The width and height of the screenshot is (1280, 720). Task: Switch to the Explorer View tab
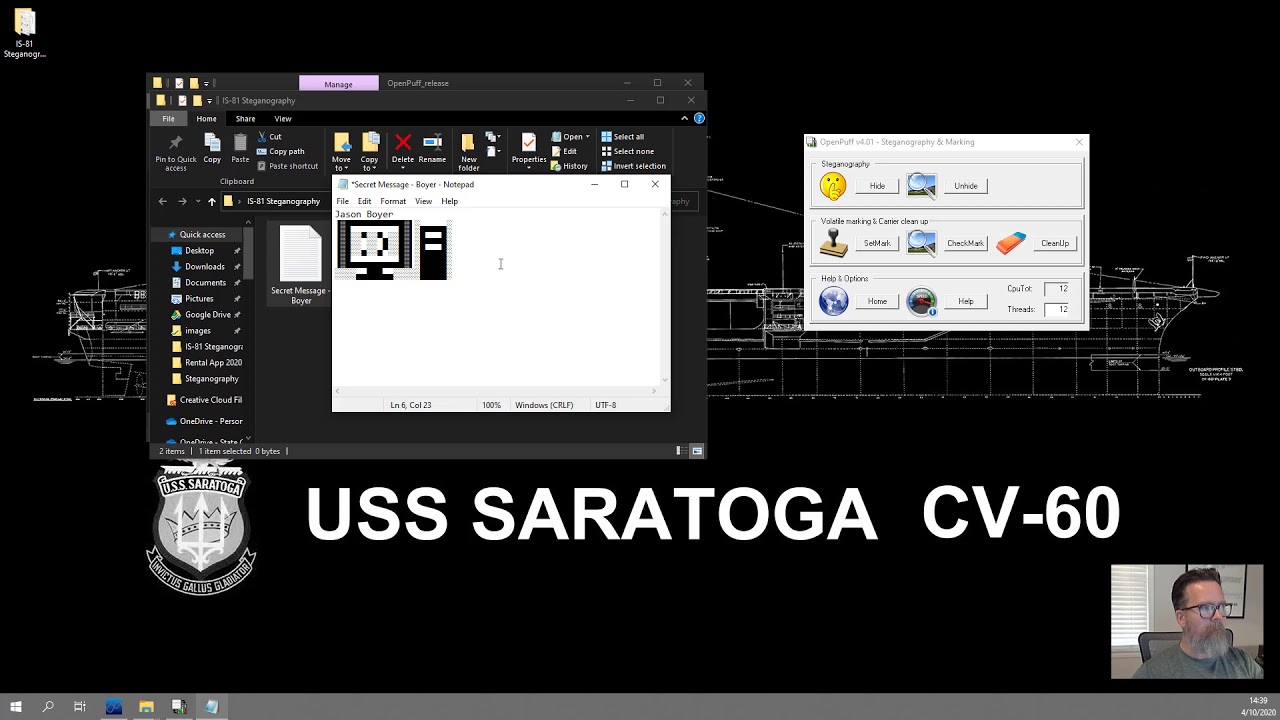click(283, 119)
